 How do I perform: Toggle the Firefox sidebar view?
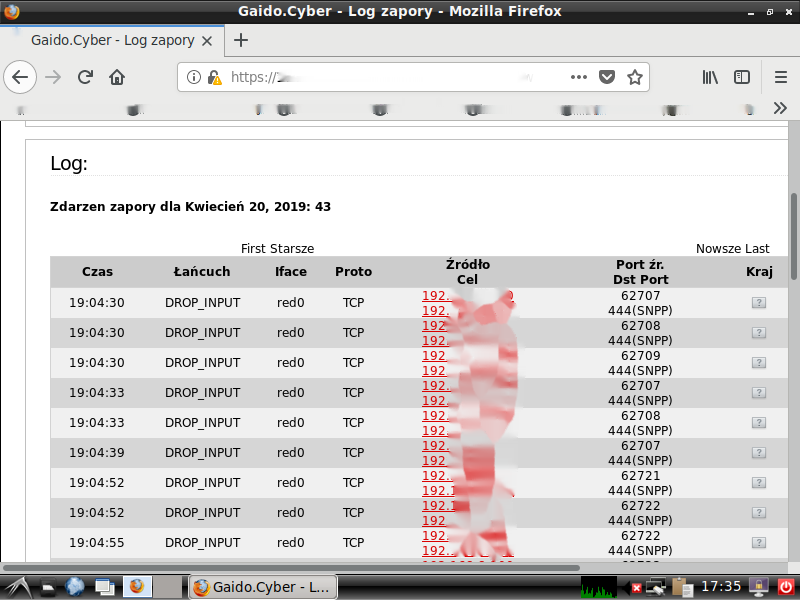pos(742,77)
